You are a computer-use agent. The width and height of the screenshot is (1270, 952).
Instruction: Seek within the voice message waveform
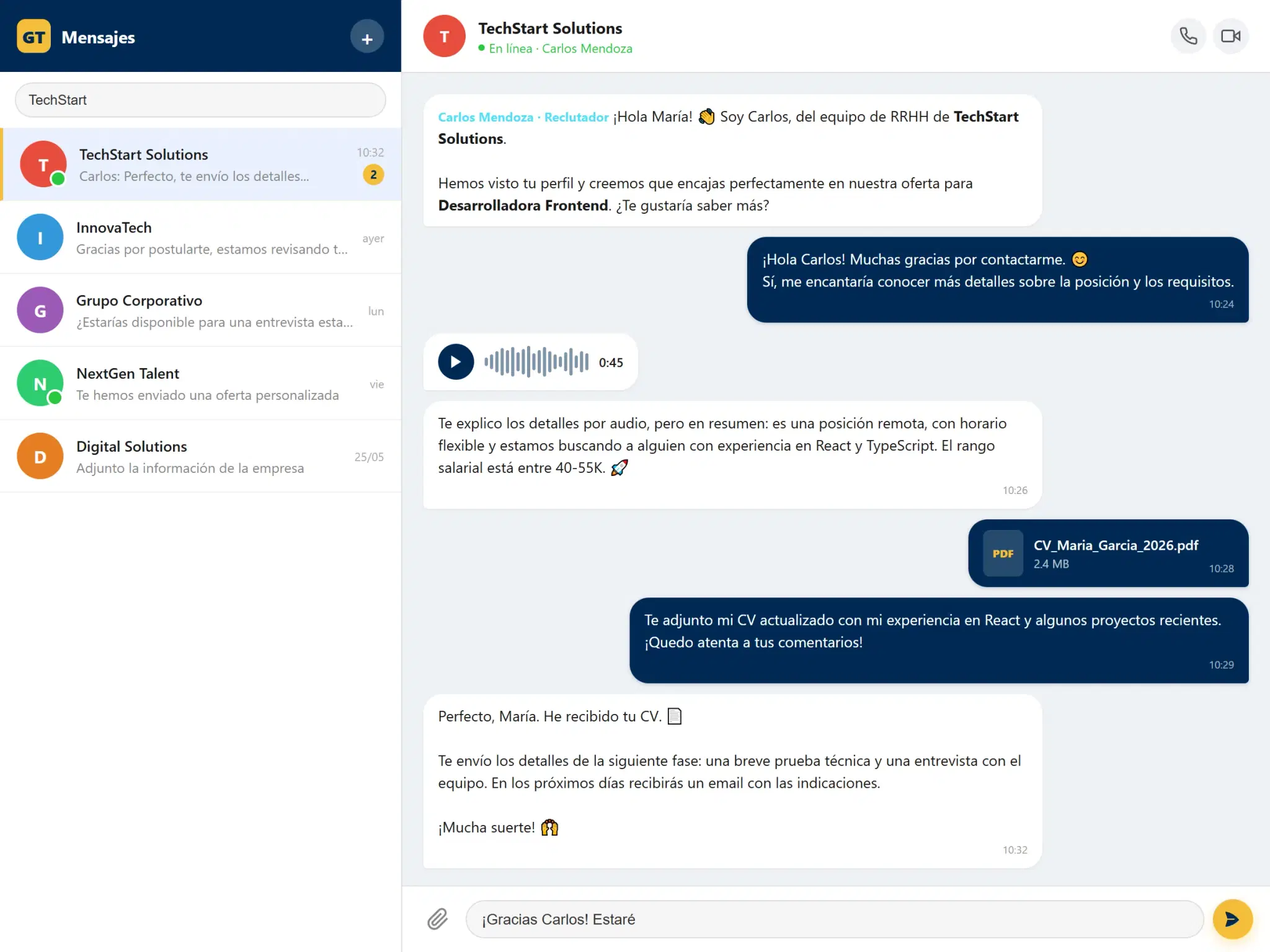click(536, 362)
